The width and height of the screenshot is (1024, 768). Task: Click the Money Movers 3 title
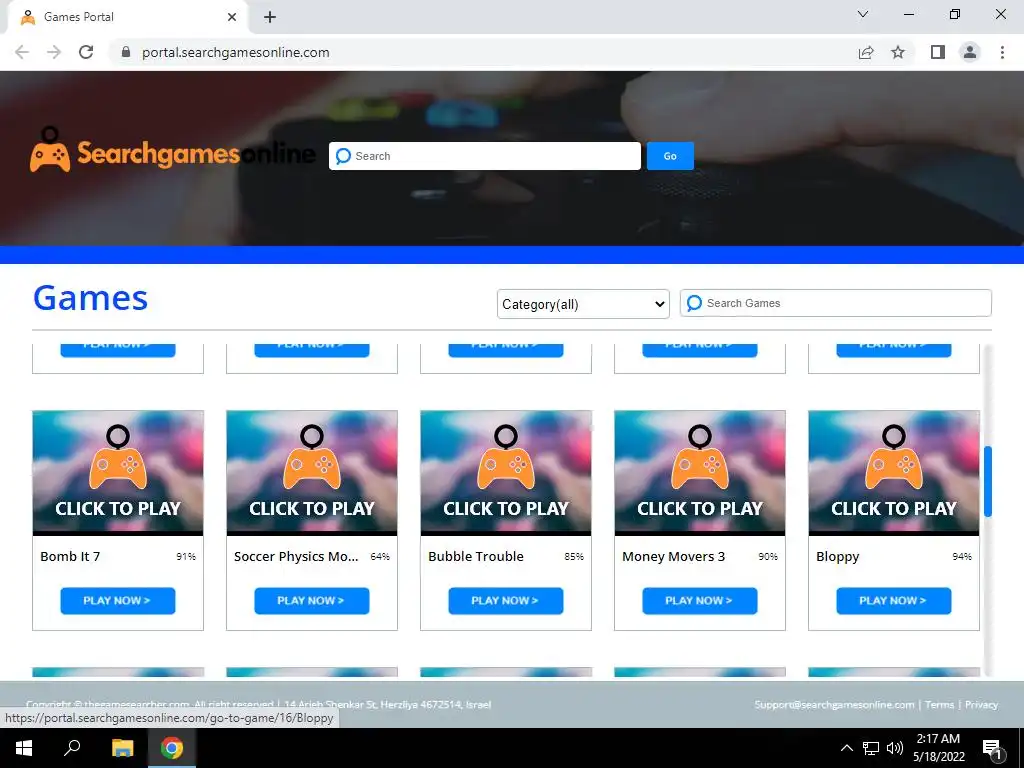point(673,556)
